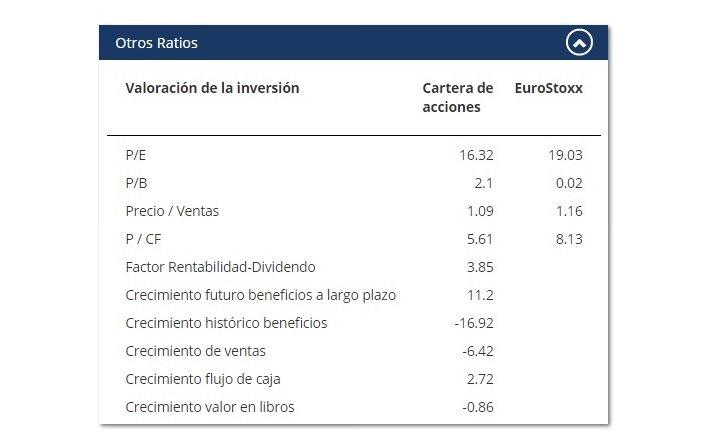Click the EuroStoxx column header
Screen dimensions: 721x440
548,88
